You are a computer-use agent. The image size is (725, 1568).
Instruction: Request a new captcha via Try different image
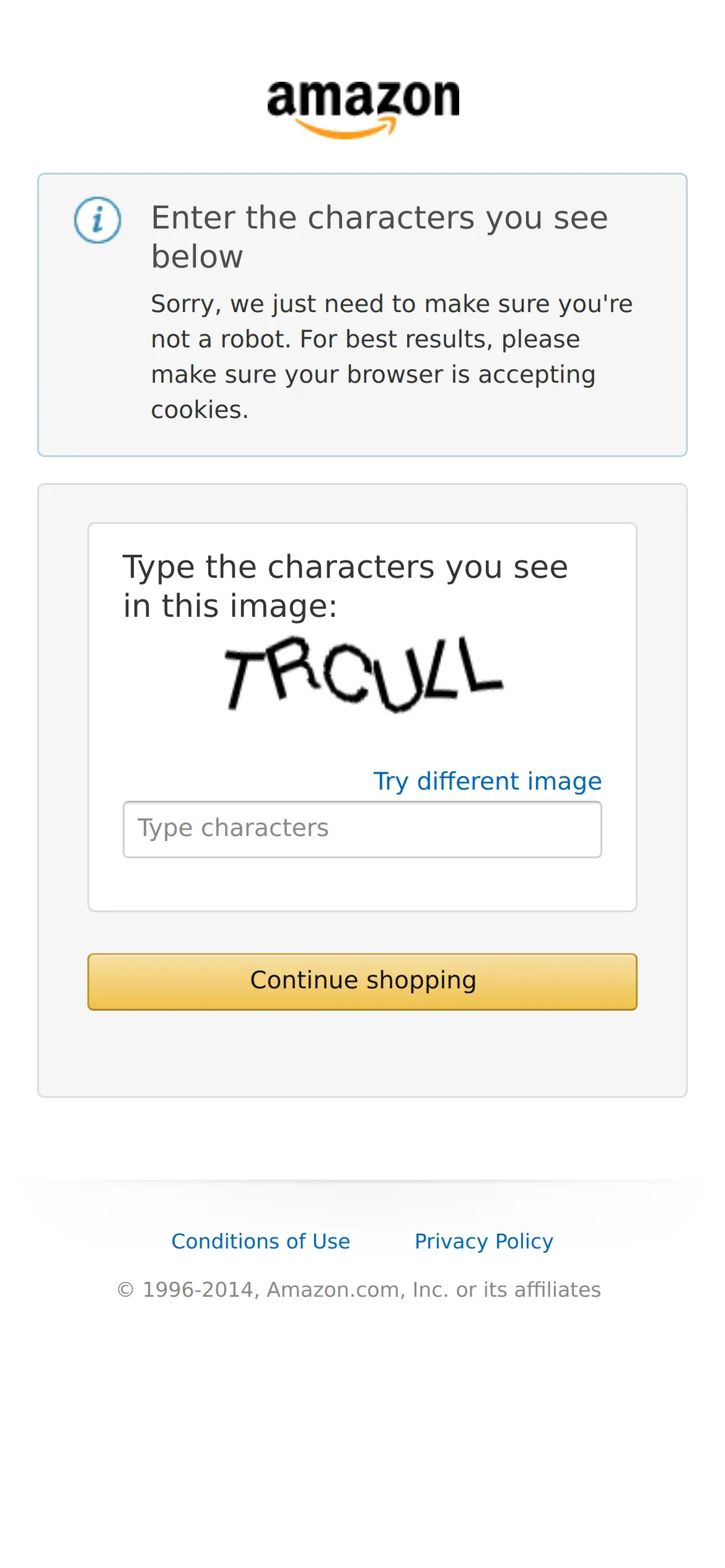pos(488,782)
